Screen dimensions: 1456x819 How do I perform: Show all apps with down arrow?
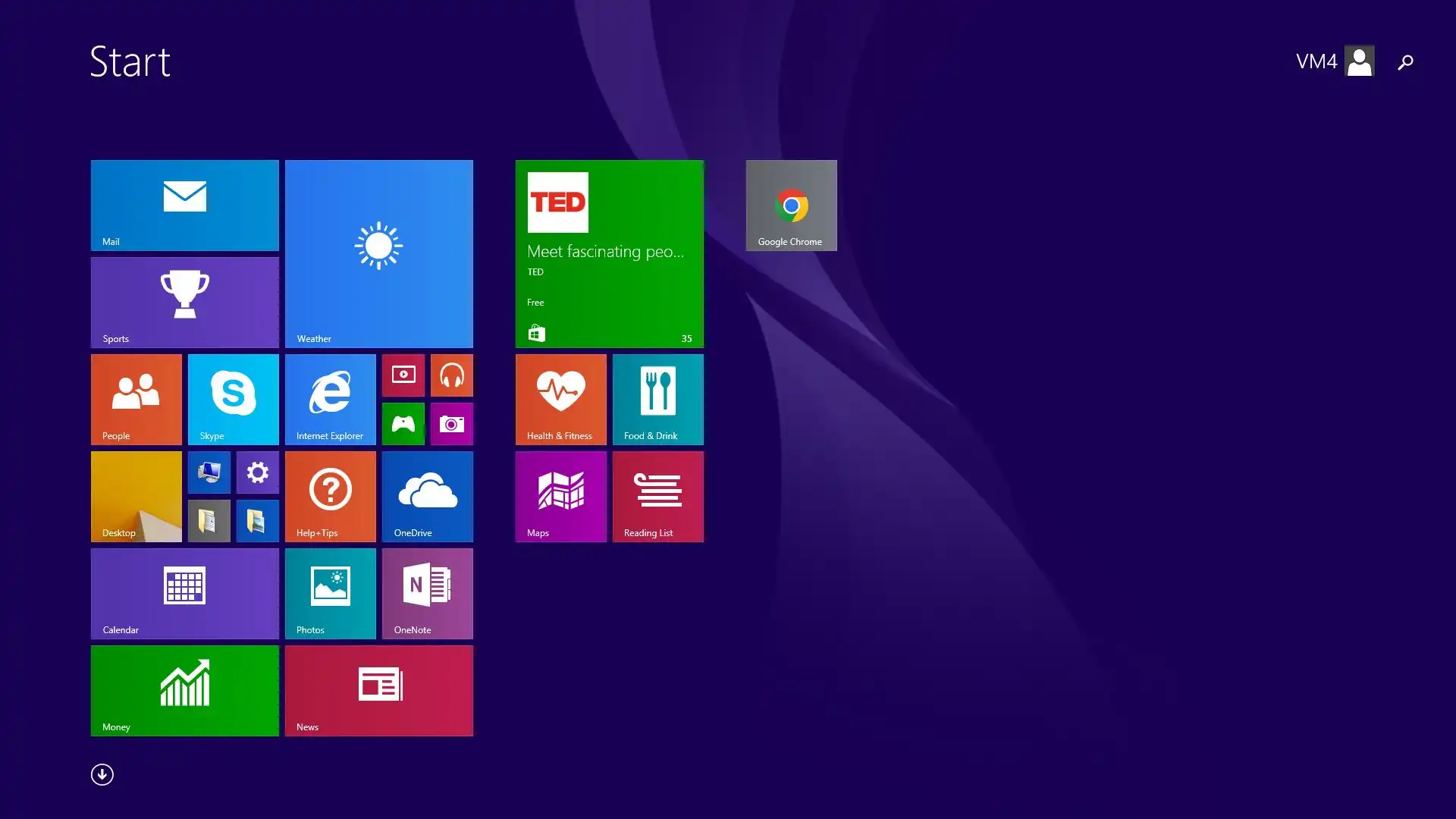pyautogui.click(x=102, y=774)
